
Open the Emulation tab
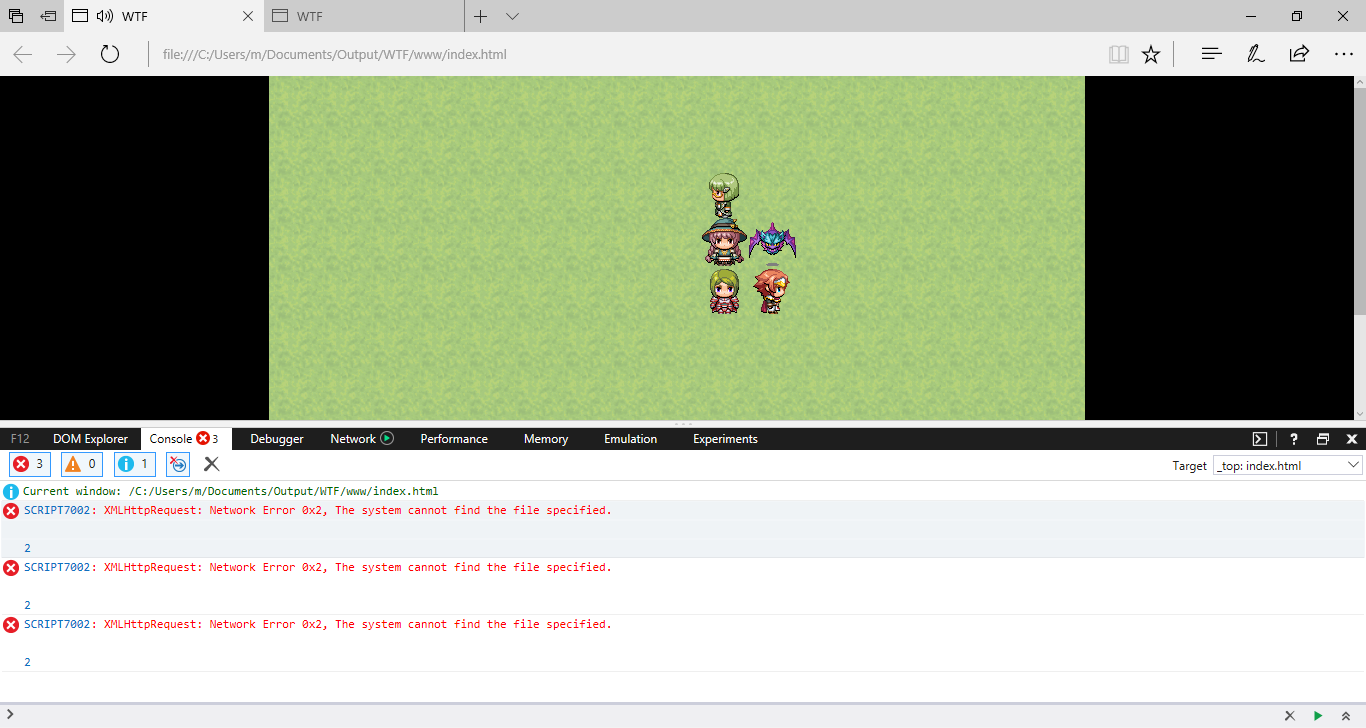(x=631, y=439)
